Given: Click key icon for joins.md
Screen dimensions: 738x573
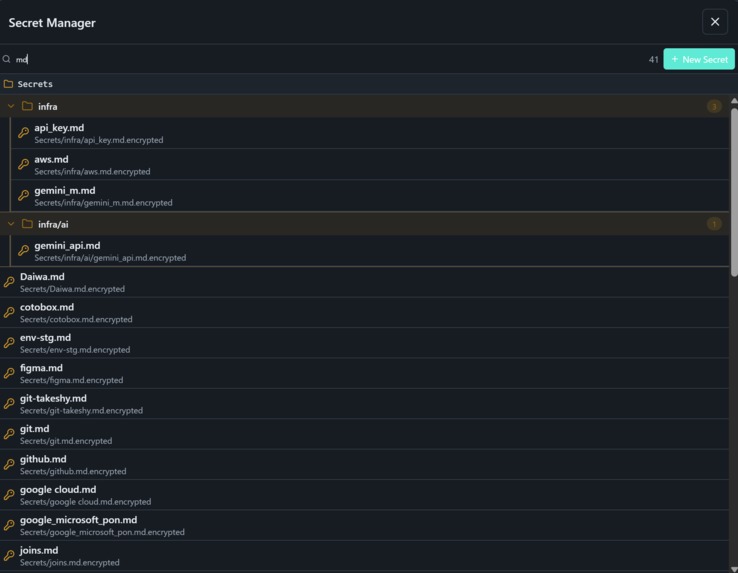Looking at the screenshot, I should tap(9, 556).
